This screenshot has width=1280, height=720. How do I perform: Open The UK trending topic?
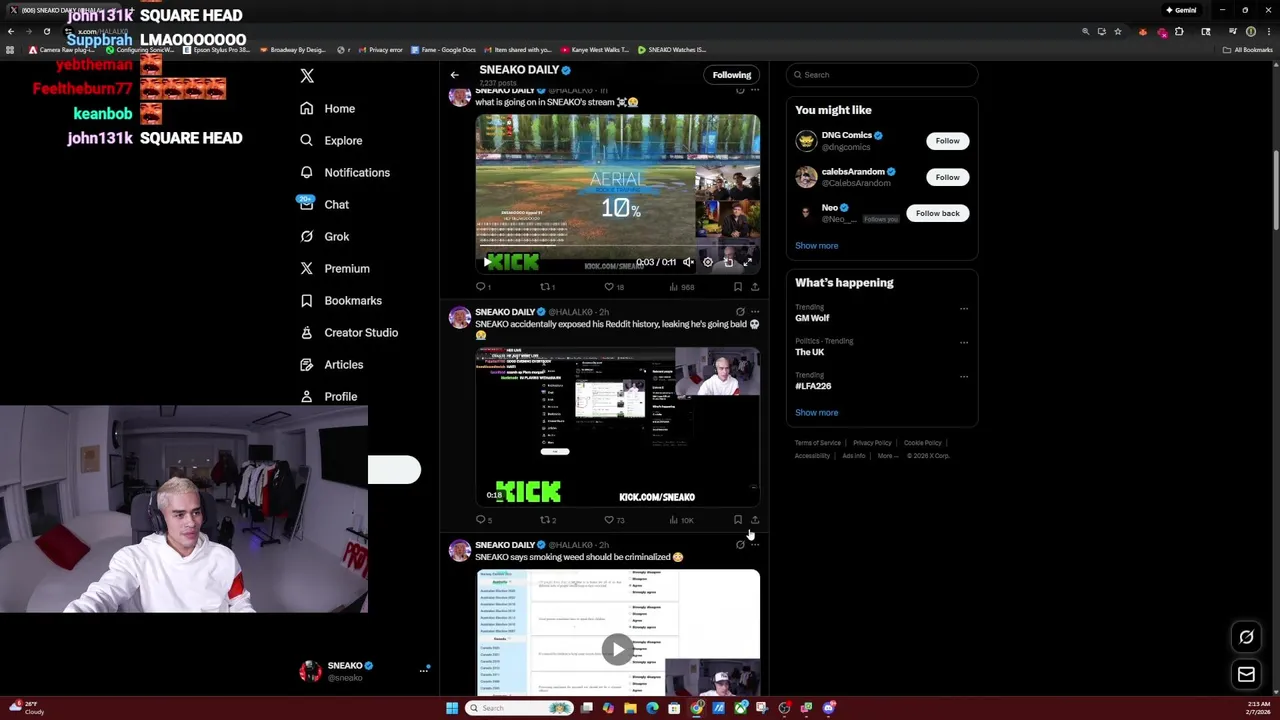809,352
